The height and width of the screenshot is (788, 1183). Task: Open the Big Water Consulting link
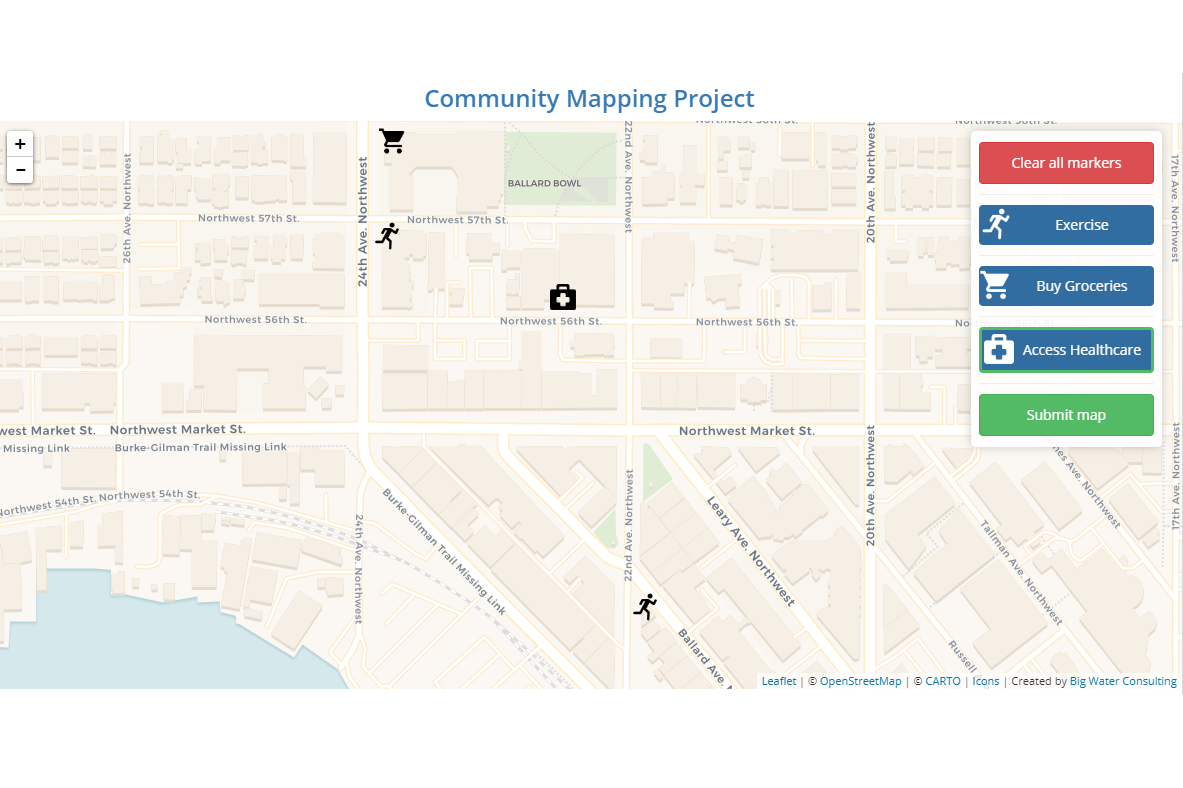coord(1123,681)
